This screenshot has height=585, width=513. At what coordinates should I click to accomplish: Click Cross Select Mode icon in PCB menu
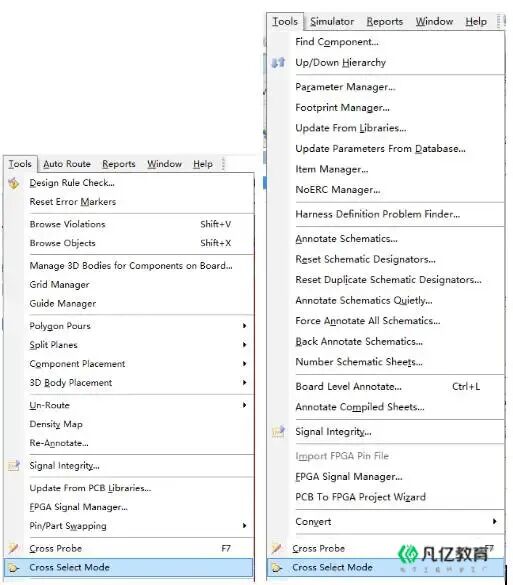pos(14,567)
